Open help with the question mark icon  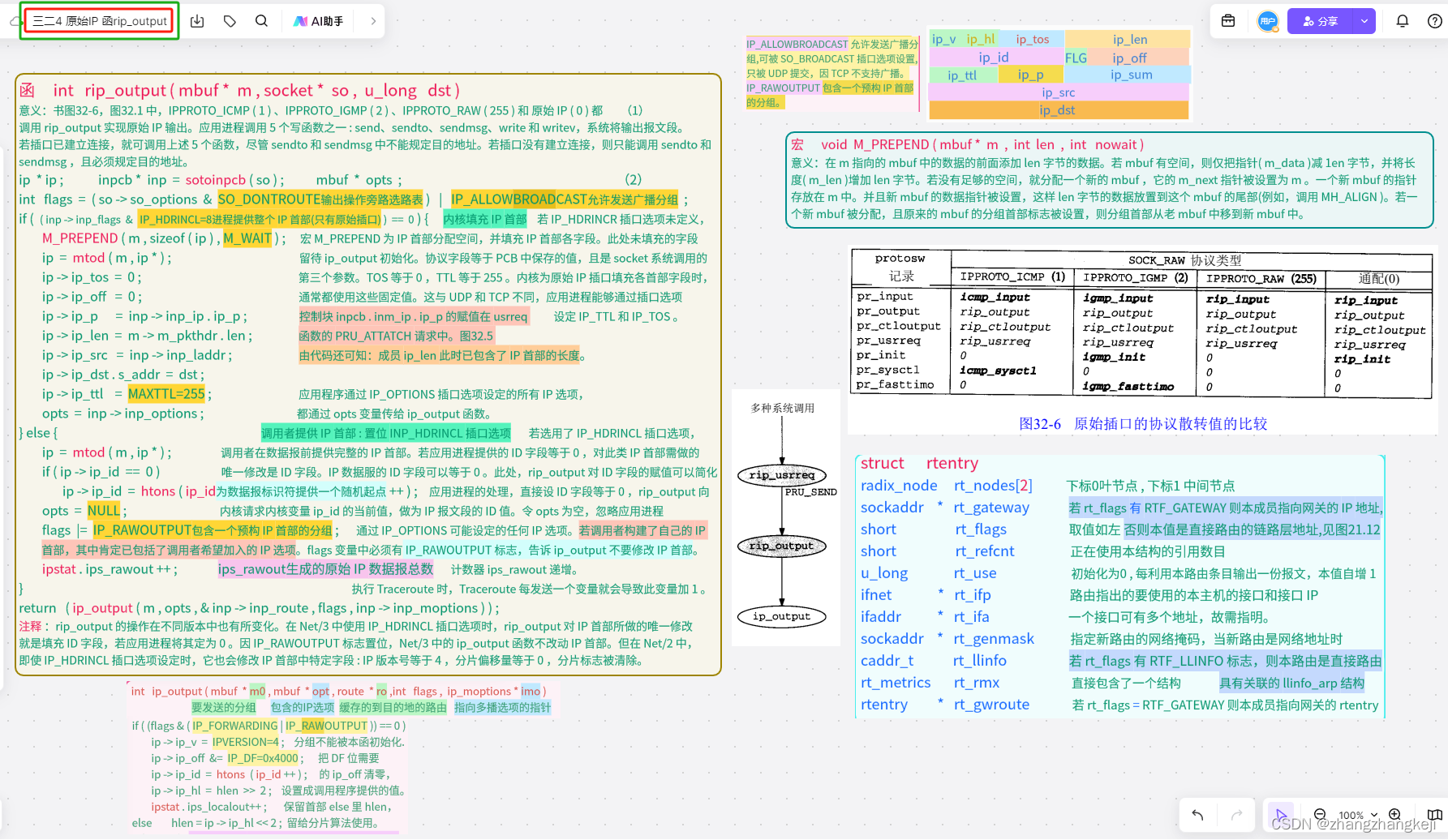(x=1434, y=21)
